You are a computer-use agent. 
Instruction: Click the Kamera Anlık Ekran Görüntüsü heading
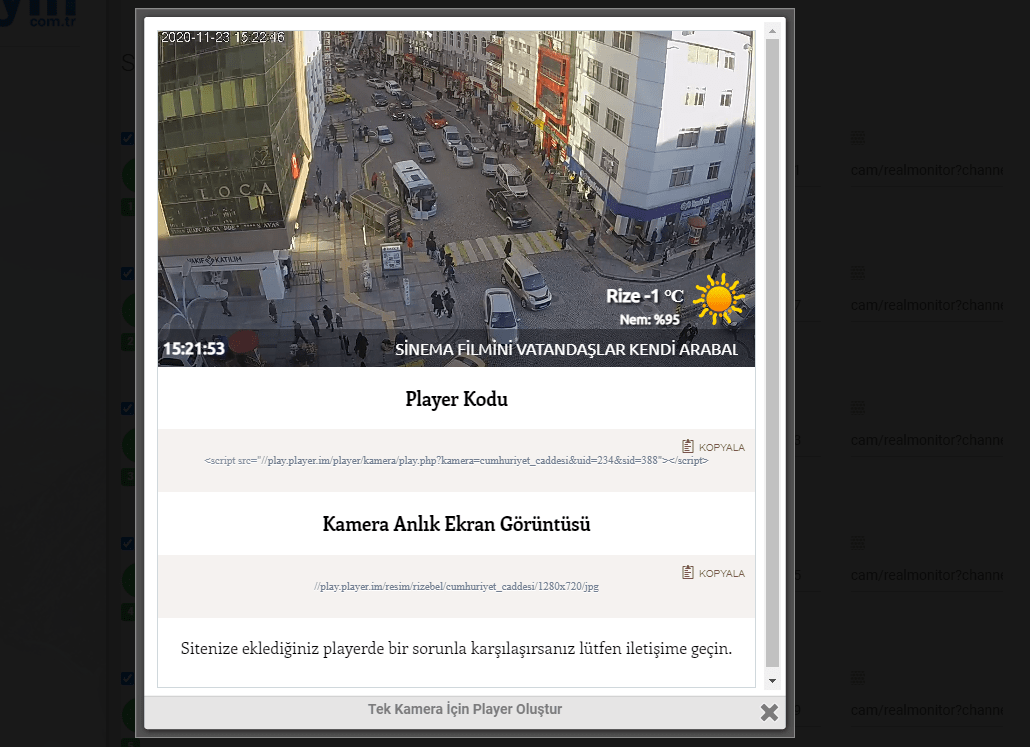(456, 524)
